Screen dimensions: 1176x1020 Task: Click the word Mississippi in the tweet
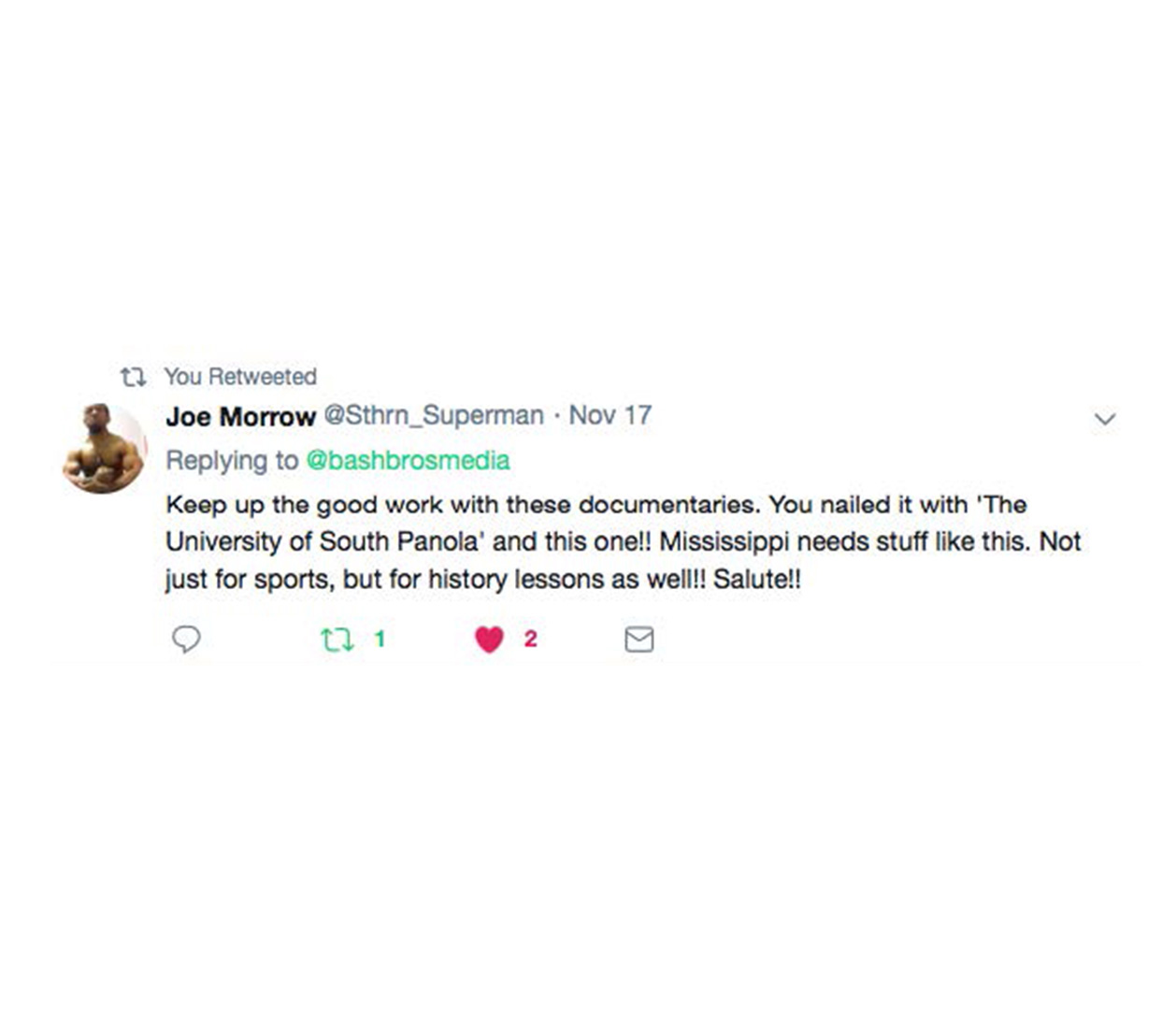[724, 542]
